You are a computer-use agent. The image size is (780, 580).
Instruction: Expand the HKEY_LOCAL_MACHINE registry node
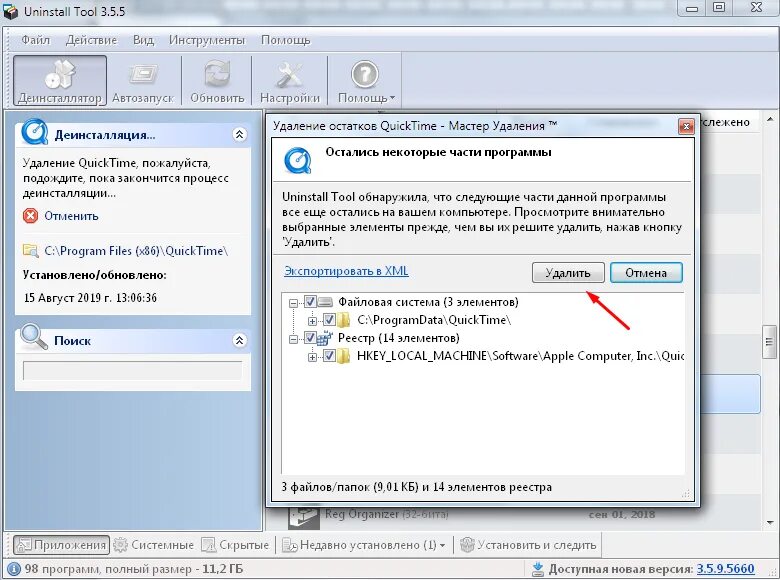[x=312, y=357]
